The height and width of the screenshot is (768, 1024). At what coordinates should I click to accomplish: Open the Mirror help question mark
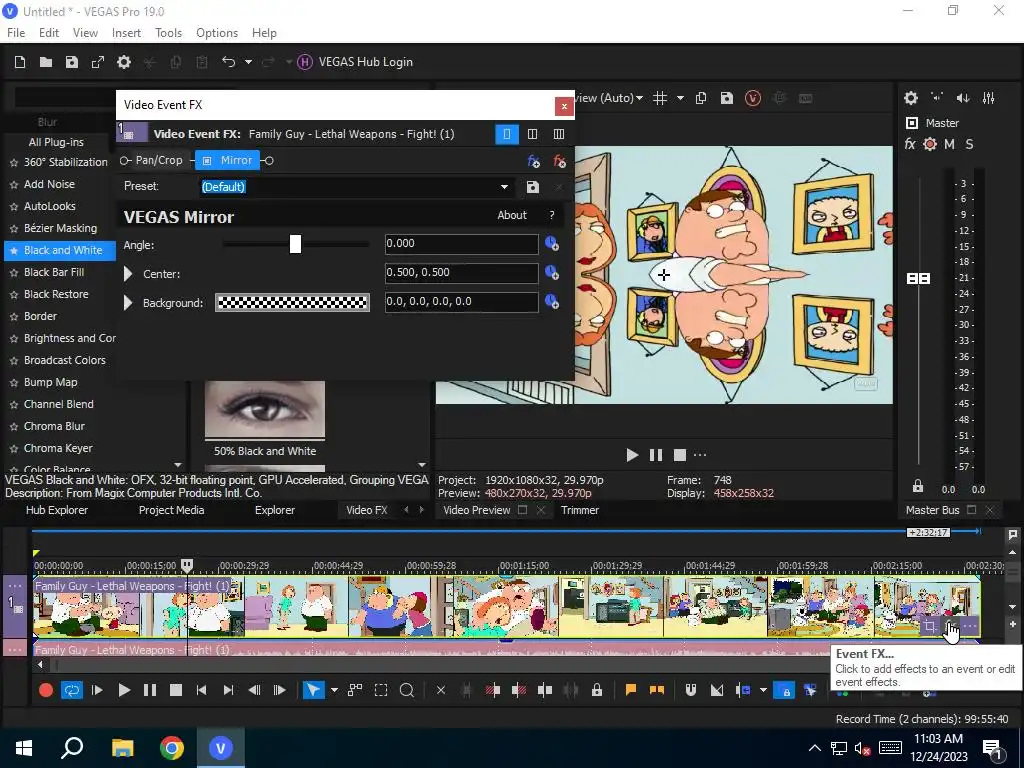552,215
